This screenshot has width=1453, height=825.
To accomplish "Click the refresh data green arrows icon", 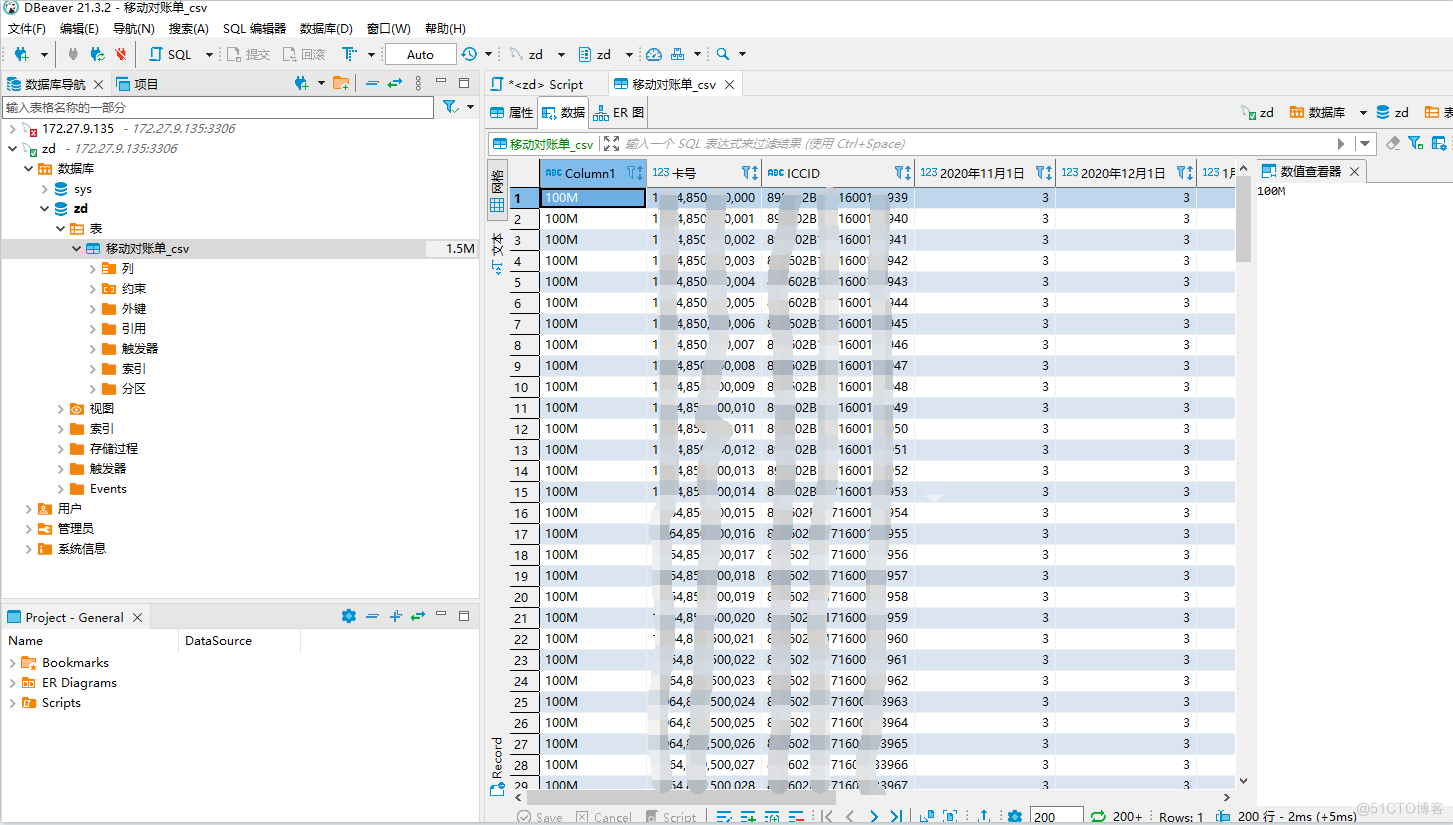I will pyautogui.click(x=1097, y=817).
